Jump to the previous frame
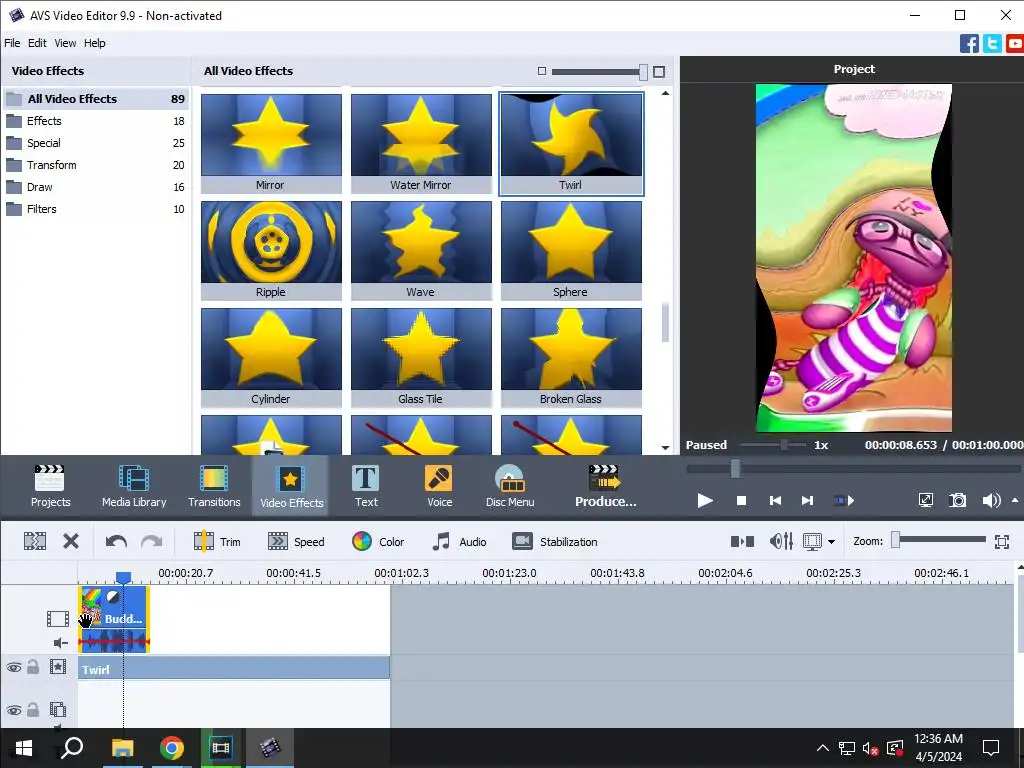The image size is (1024, 768). [x=775, y=501]
